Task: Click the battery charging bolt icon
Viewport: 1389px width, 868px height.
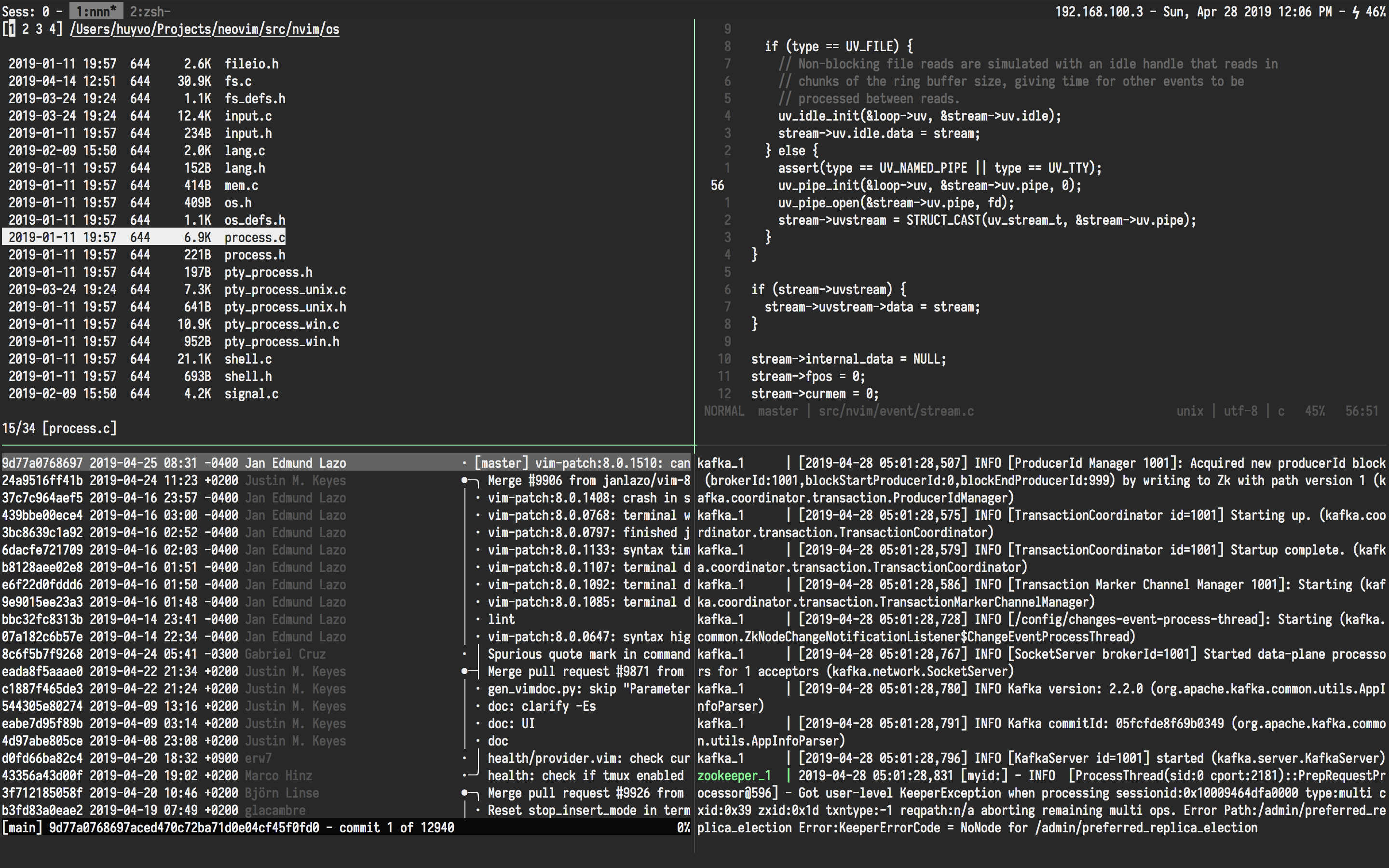Action: (1356, 12)
